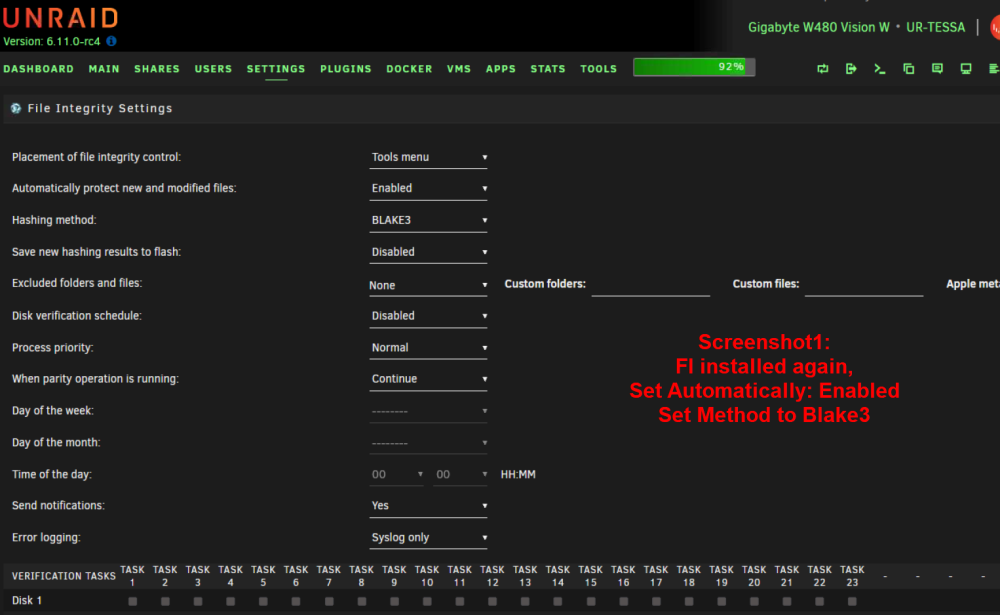The height and width of the screenshot is (615, 1000).
Task: Click the UNRAID logo
Action: tap(61, 18)
